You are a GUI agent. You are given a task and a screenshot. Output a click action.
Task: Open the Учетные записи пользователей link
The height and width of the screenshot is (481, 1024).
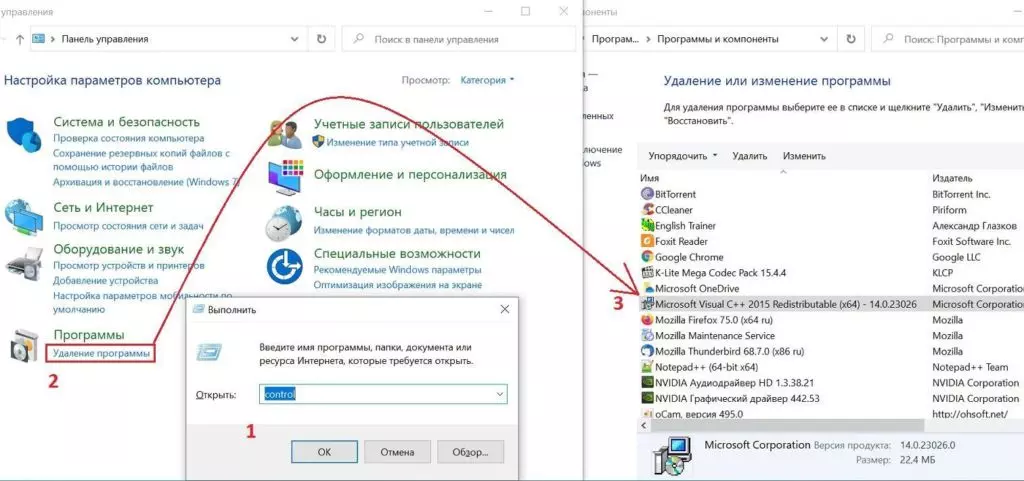pos(409,124)
